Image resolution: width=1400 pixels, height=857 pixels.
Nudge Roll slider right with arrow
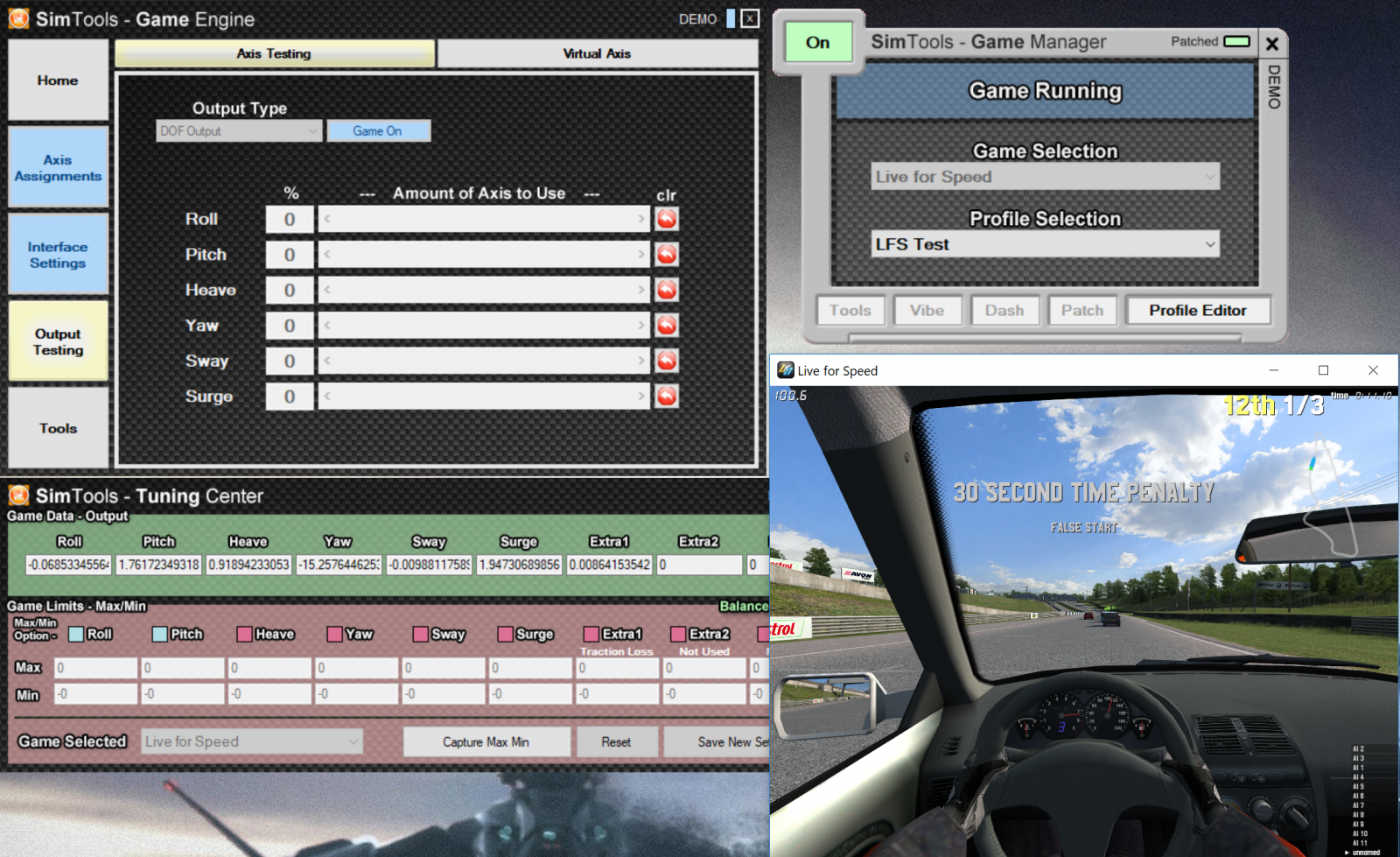click(641, 219)
